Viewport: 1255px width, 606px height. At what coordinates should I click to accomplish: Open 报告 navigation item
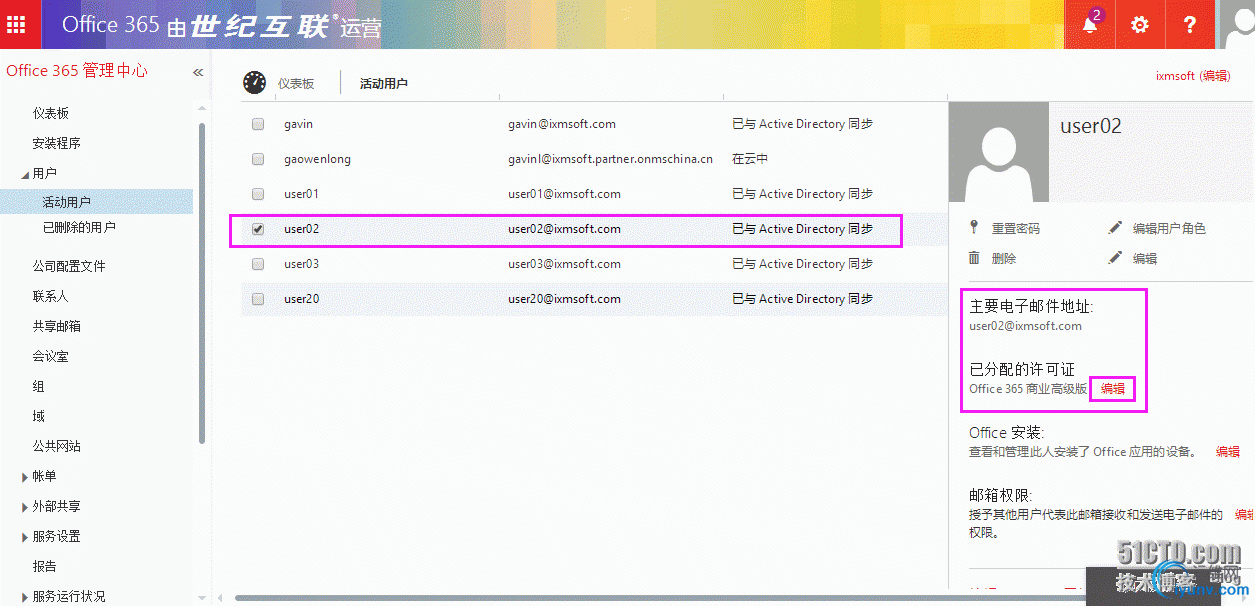click(x=45, y=566)
